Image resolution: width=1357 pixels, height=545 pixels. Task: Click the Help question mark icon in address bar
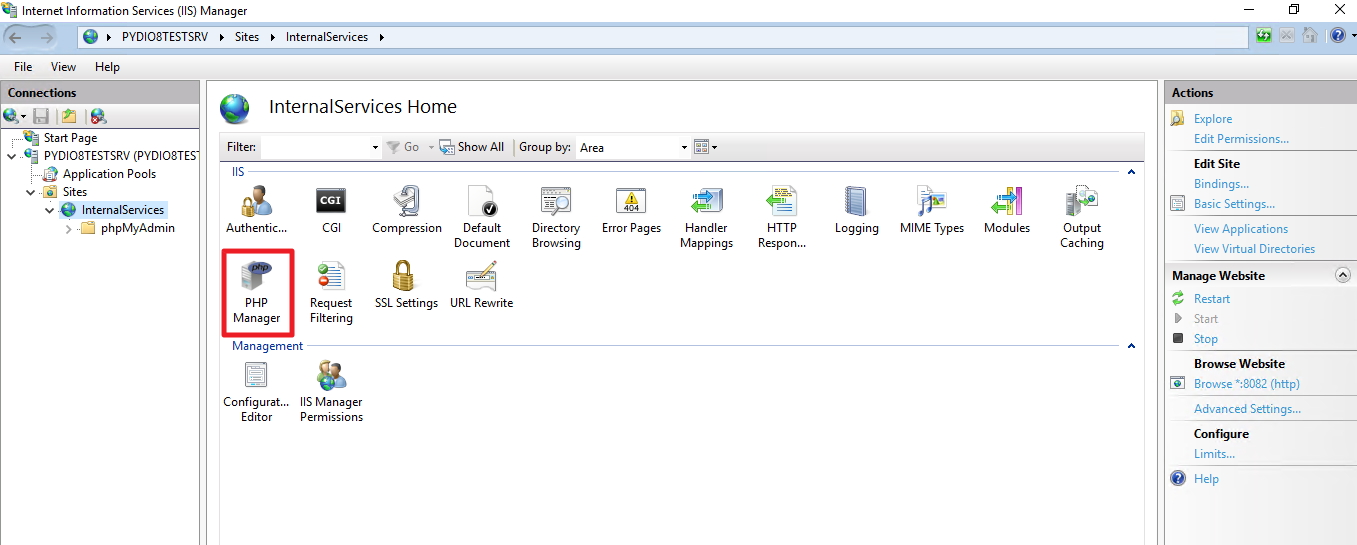click(x=1337, y=36)
